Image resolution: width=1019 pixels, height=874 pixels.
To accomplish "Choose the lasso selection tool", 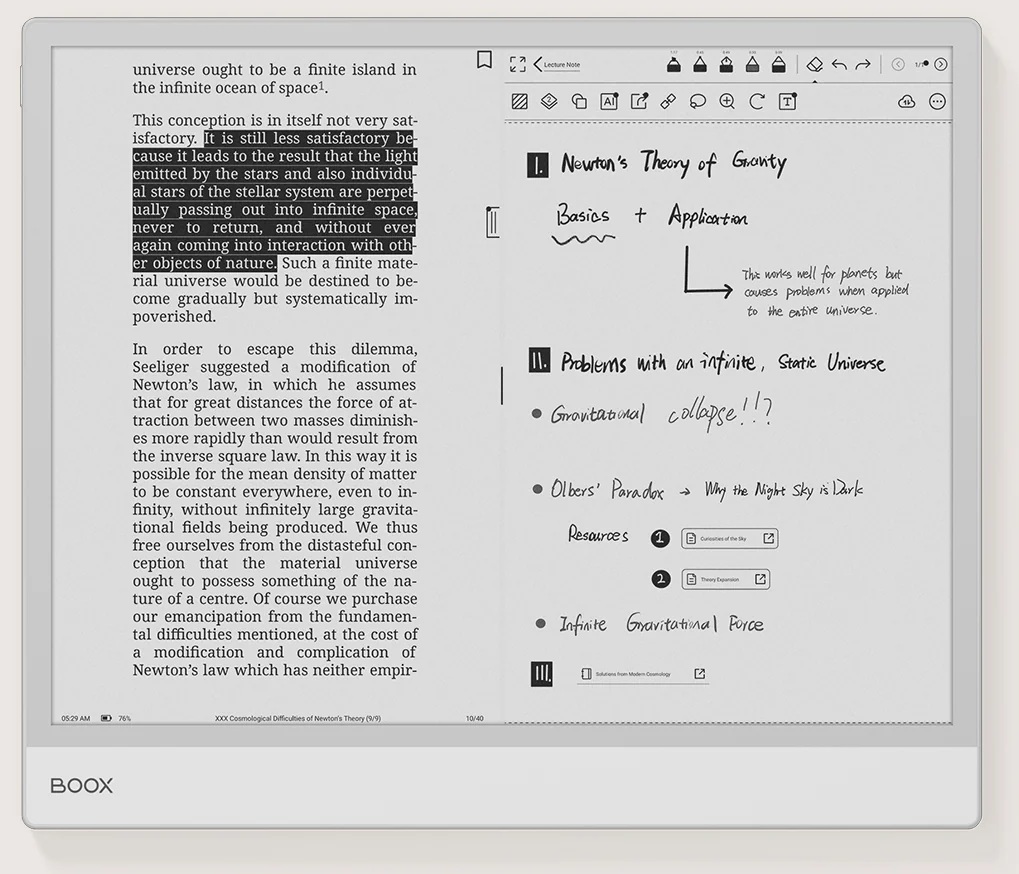I will pos(697,101).
